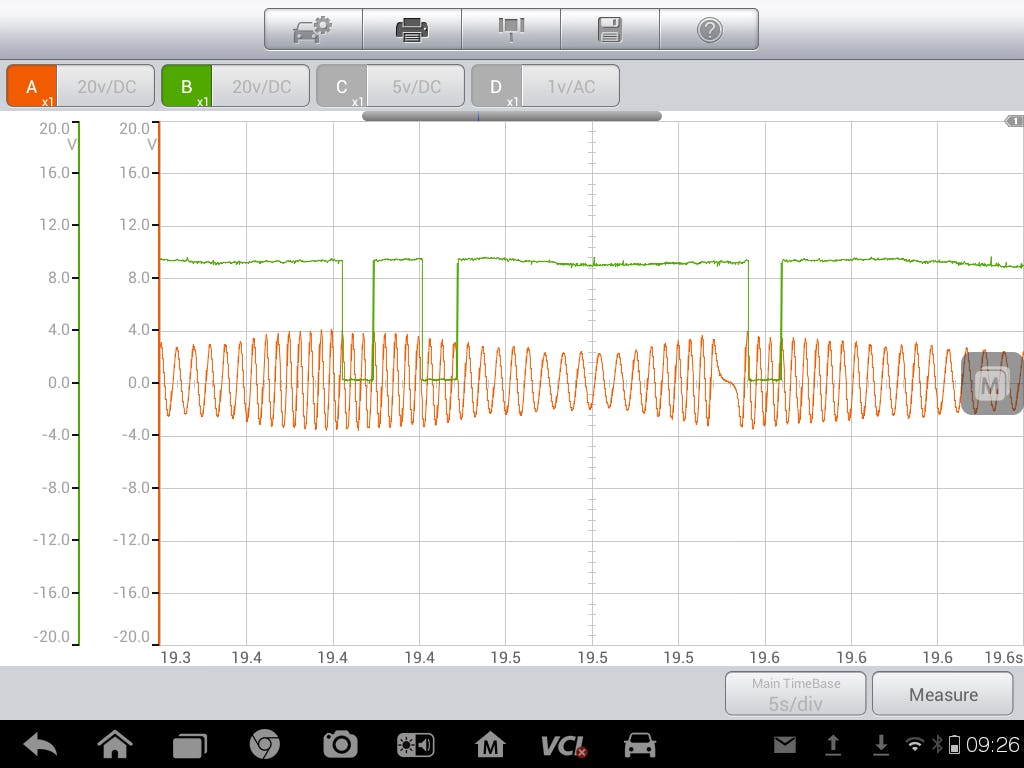Open the help question mark icon
1024x768 pixels.
709,30
